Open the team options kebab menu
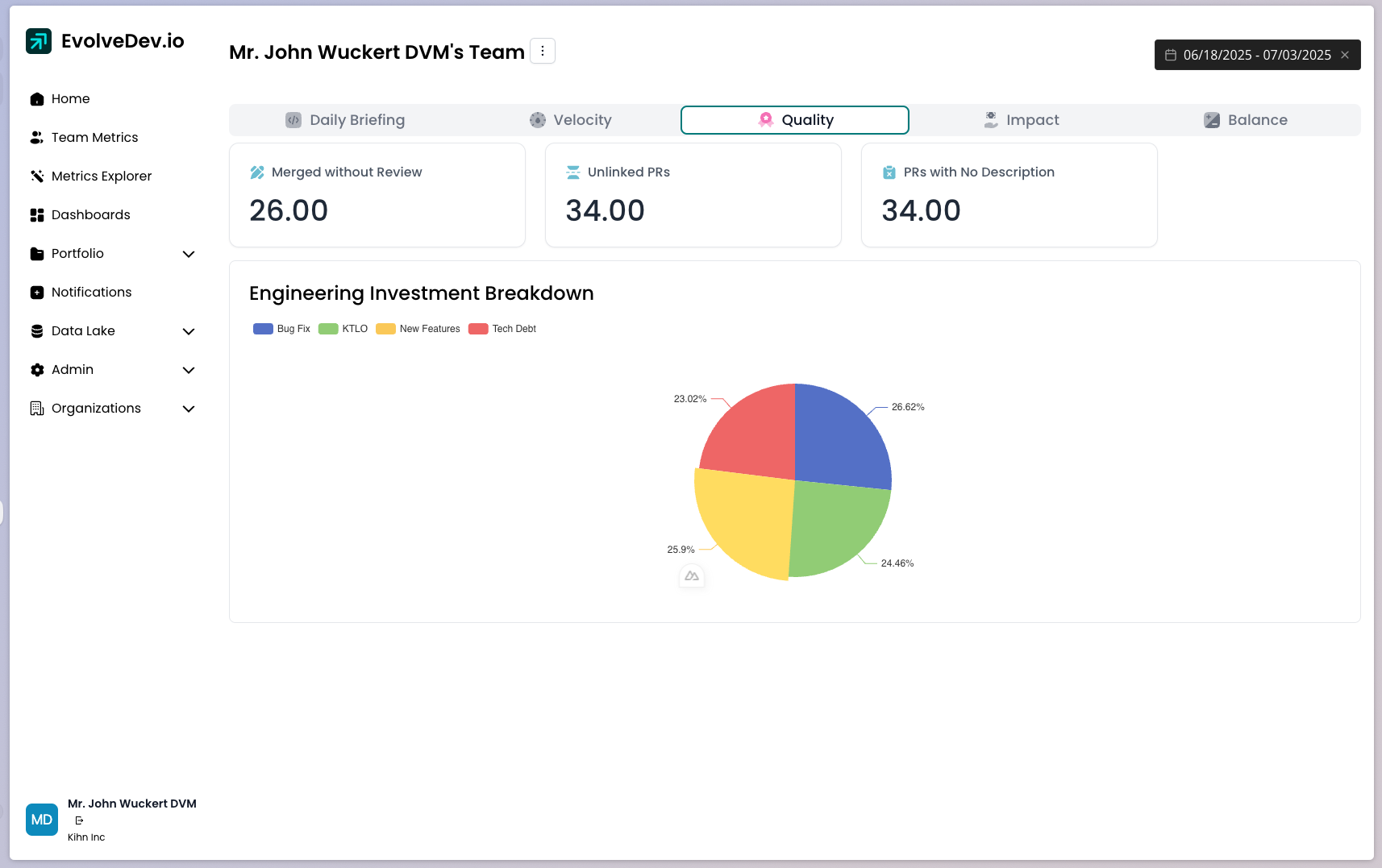This screenshot has width=1382, height=868. pyautogui.click(x=543, y=51)
